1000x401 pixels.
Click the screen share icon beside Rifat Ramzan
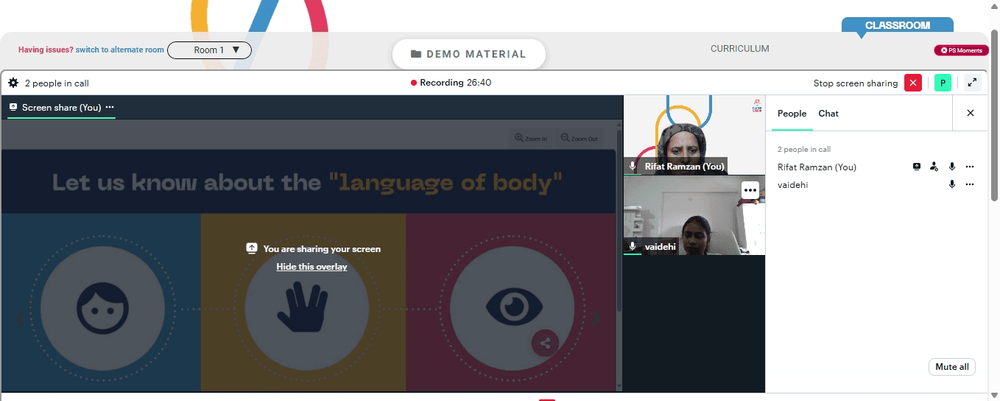(916, 167)
